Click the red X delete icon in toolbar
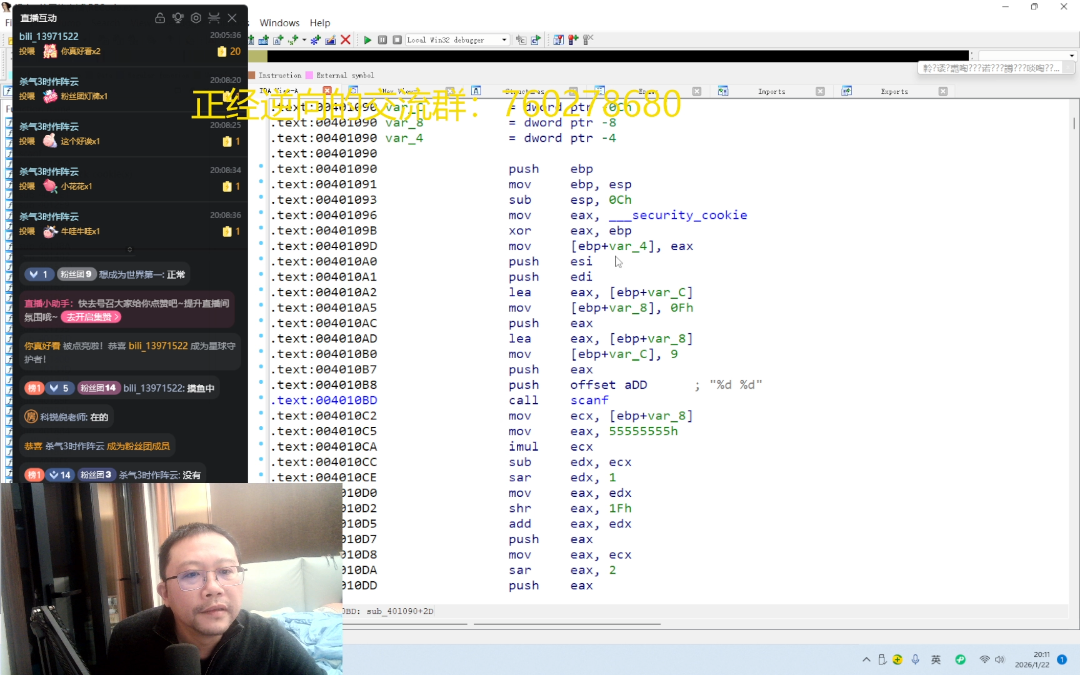This screenshot has width=1080, height=675. click(346, 40)
